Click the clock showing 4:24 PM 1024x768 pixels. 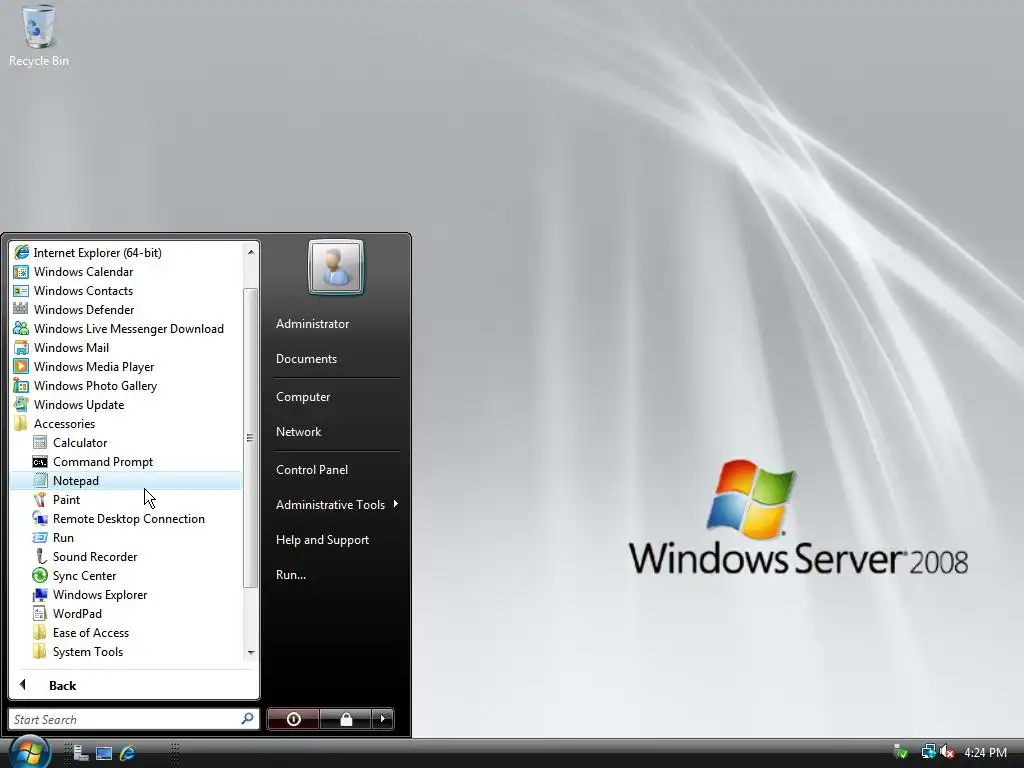(985, 752)
